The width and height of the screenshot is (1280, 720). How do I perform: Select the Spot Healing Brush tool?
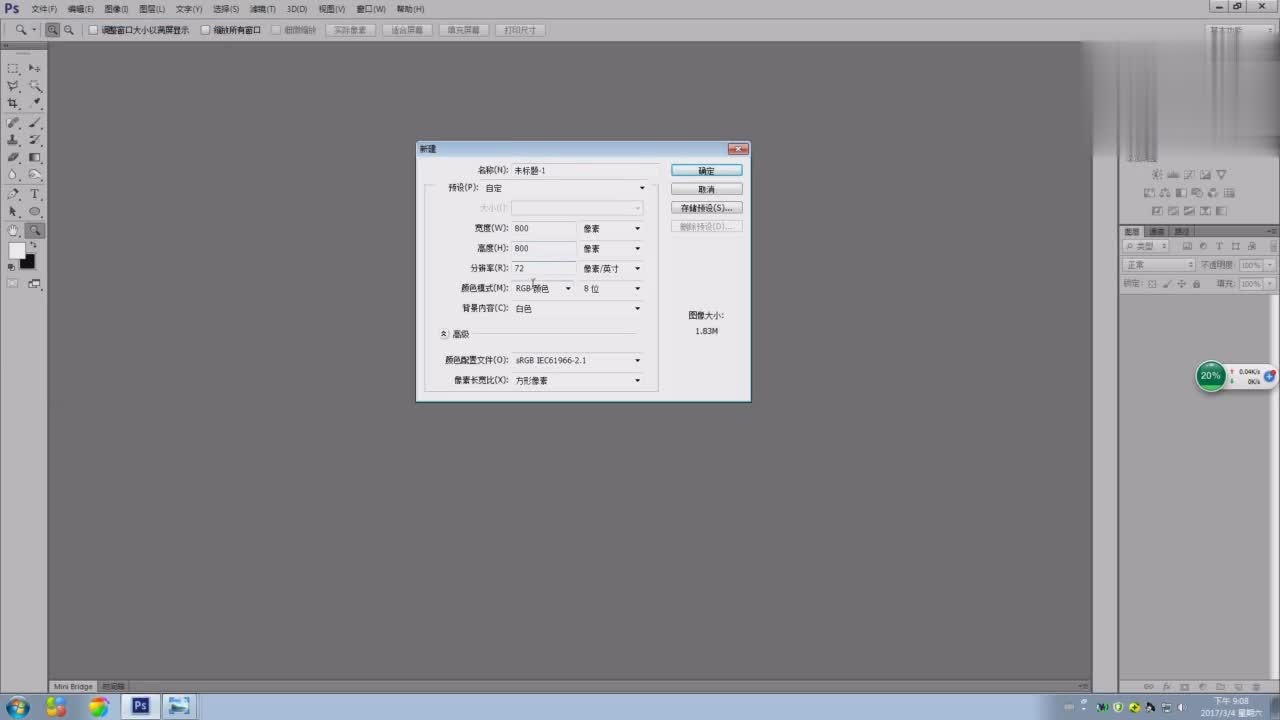pyautogui.click(x=13, y=122)
